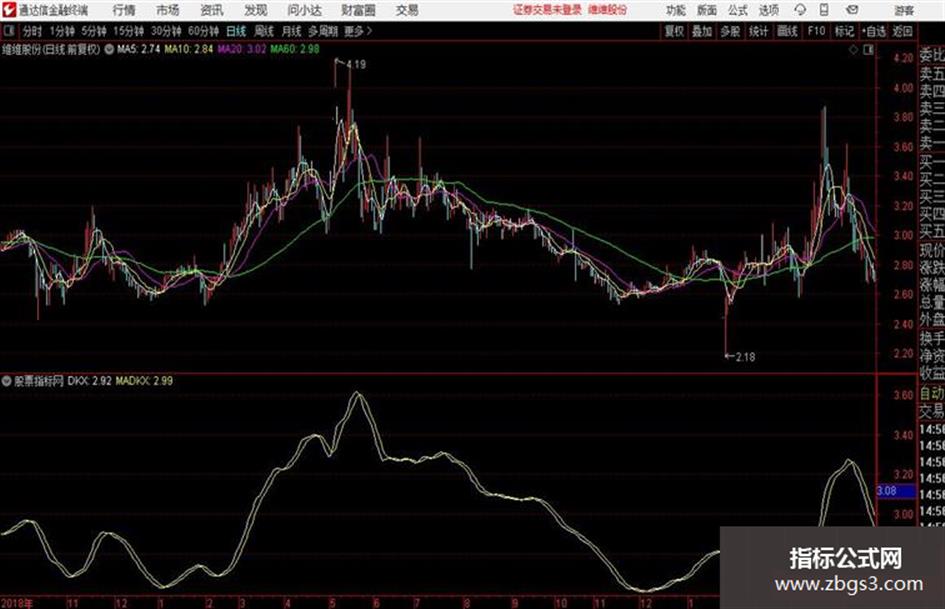This screenshot has width=945, height=609.
Task: Click the headset customer service icon
Action: point(800,10)
